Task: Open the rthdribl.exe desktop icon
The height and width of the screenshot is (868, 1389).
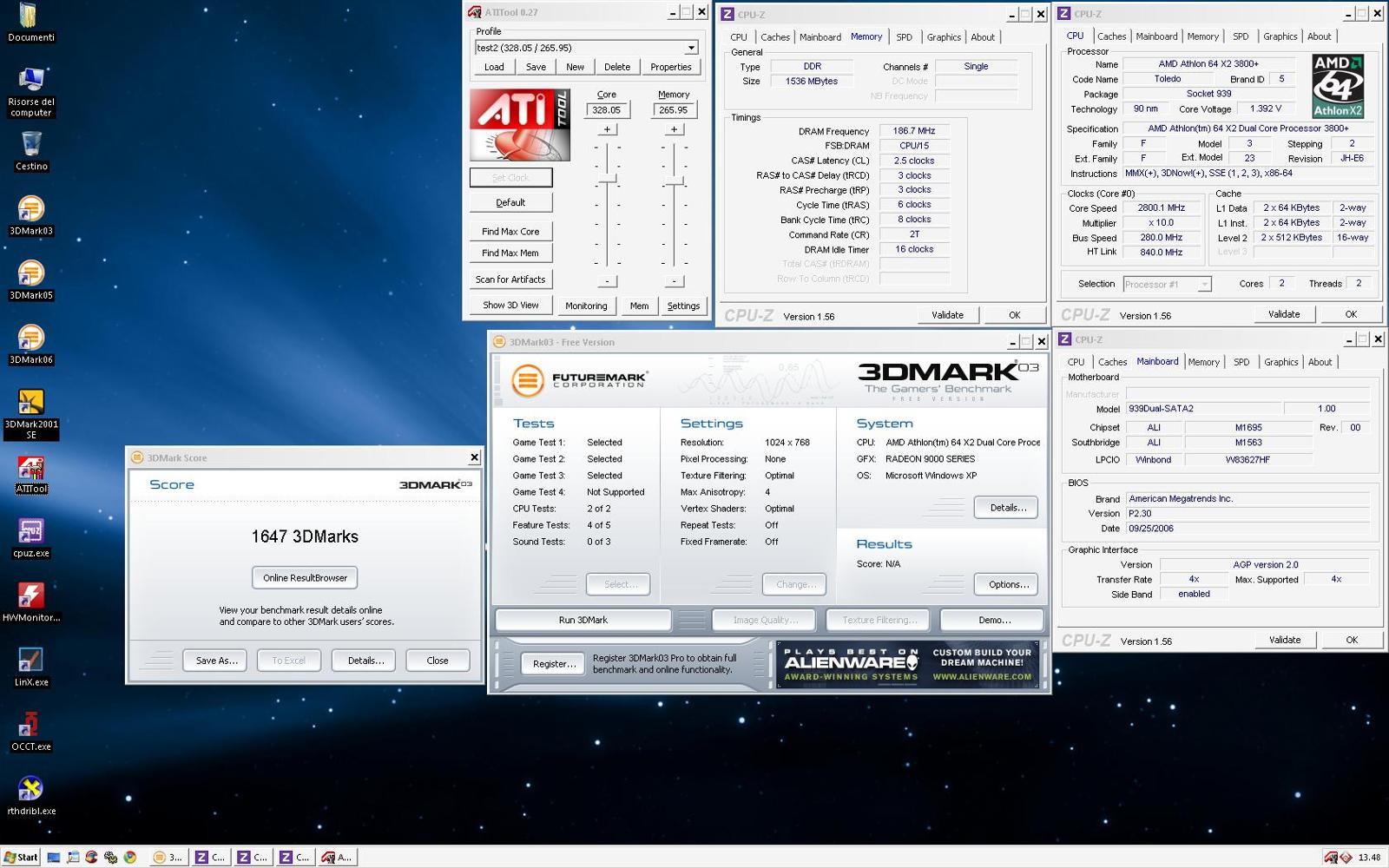Action: pos(30,795)
